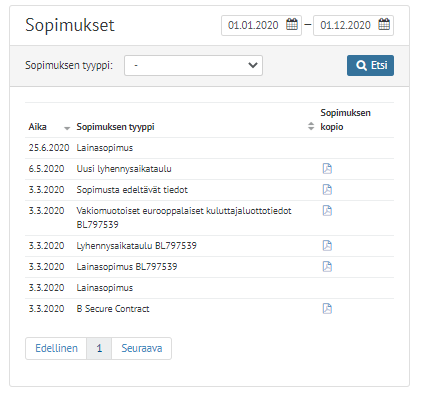
Task: Open PDF copy of B Secure Contract
Action: tap(327, 309)
